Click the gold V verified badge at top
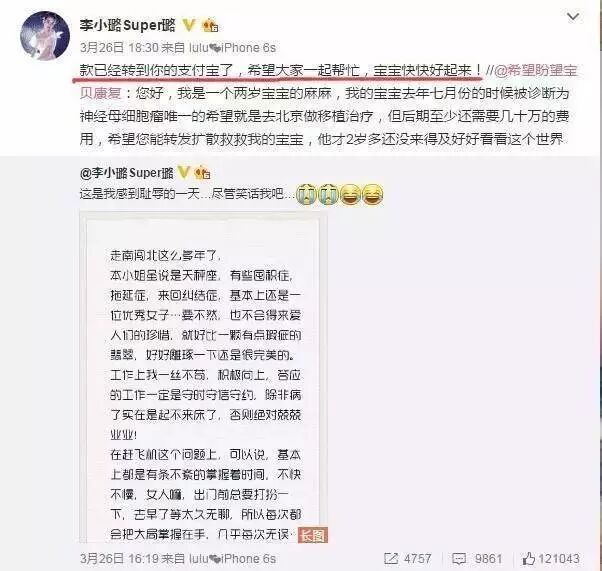 188,25
